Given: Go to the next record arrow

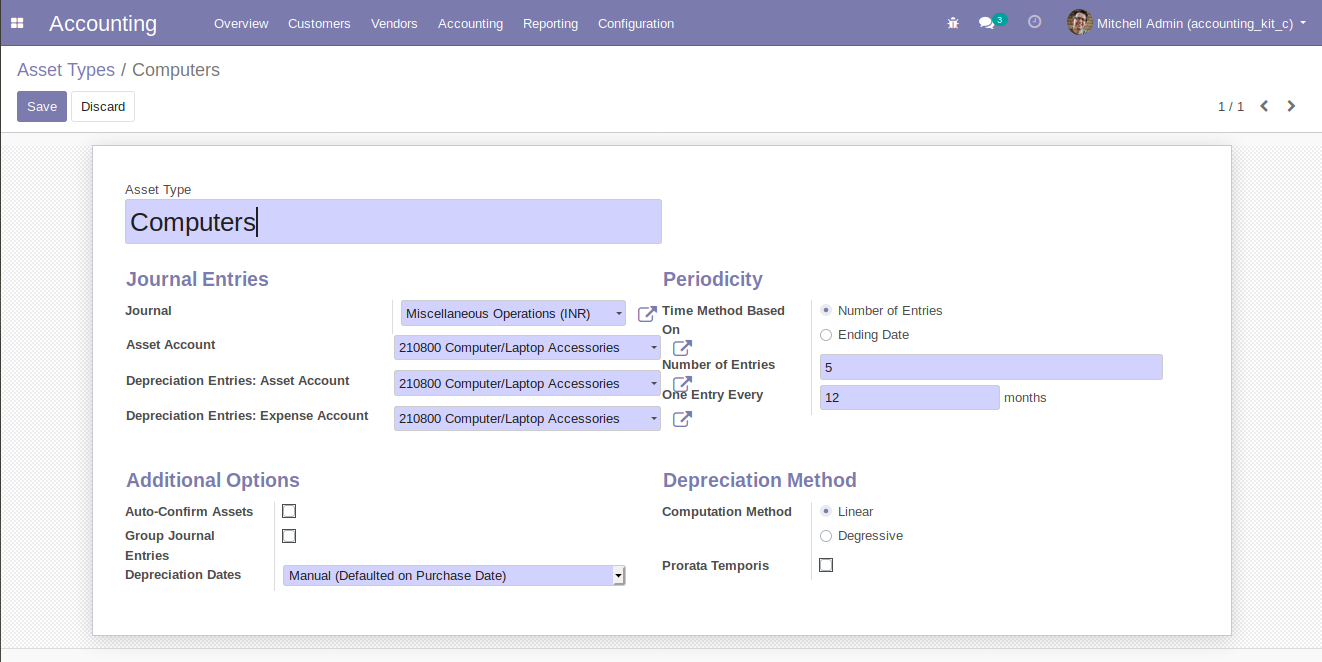Looking at the screenshot, I should click(1291, 106).
